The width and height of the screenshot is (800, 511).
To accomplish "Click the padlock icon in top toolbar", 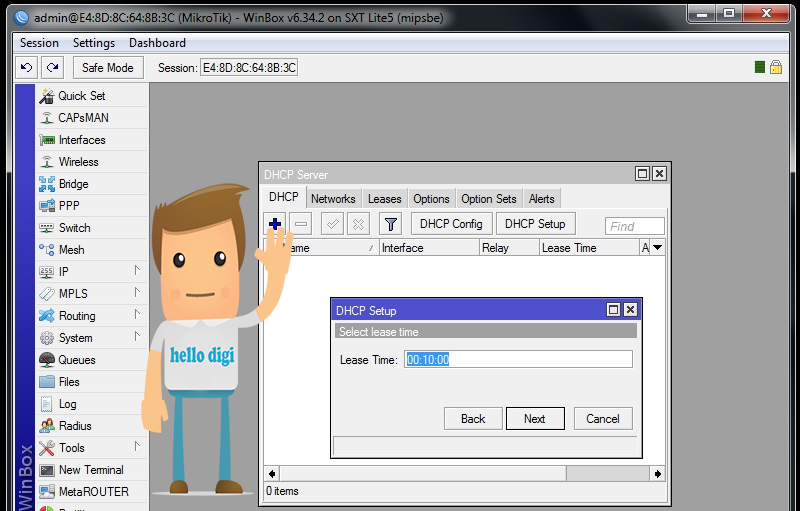I will point(776,67).
